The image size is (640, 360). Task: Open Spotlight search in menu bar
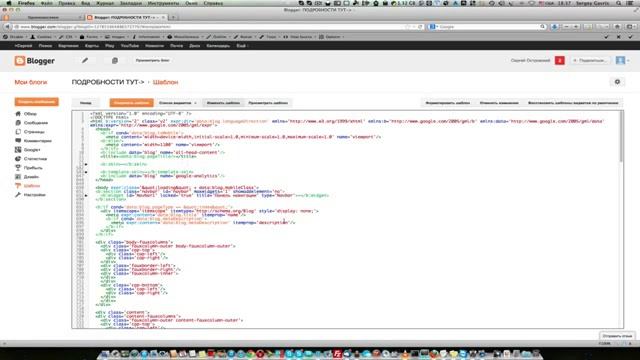619,3
